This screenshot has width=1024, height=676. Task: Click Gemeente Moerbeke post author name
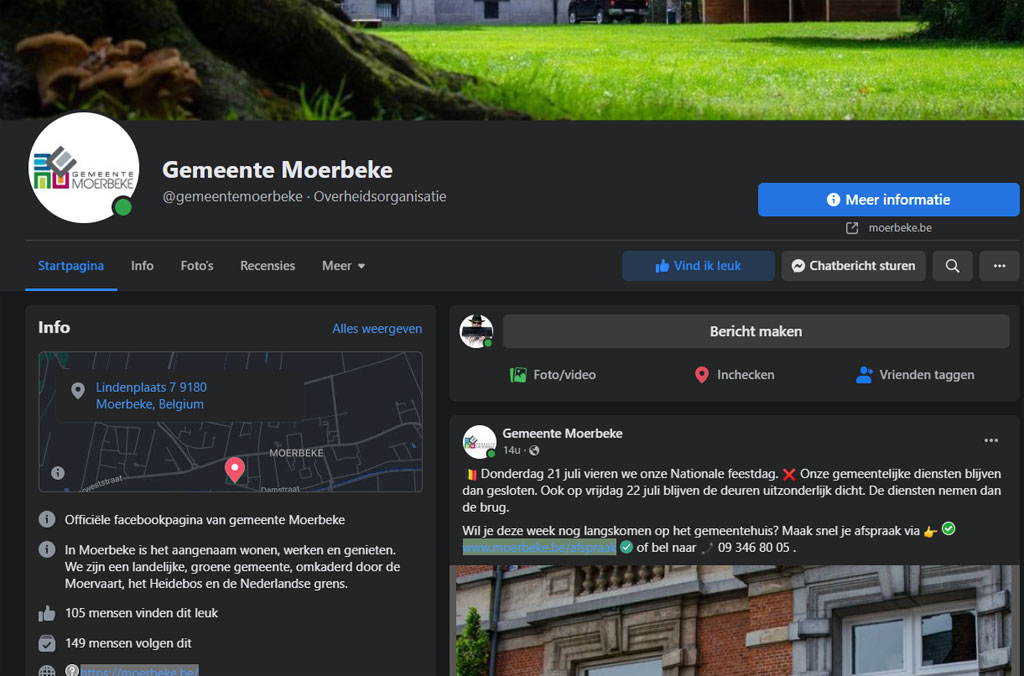(x=562, y=433)
